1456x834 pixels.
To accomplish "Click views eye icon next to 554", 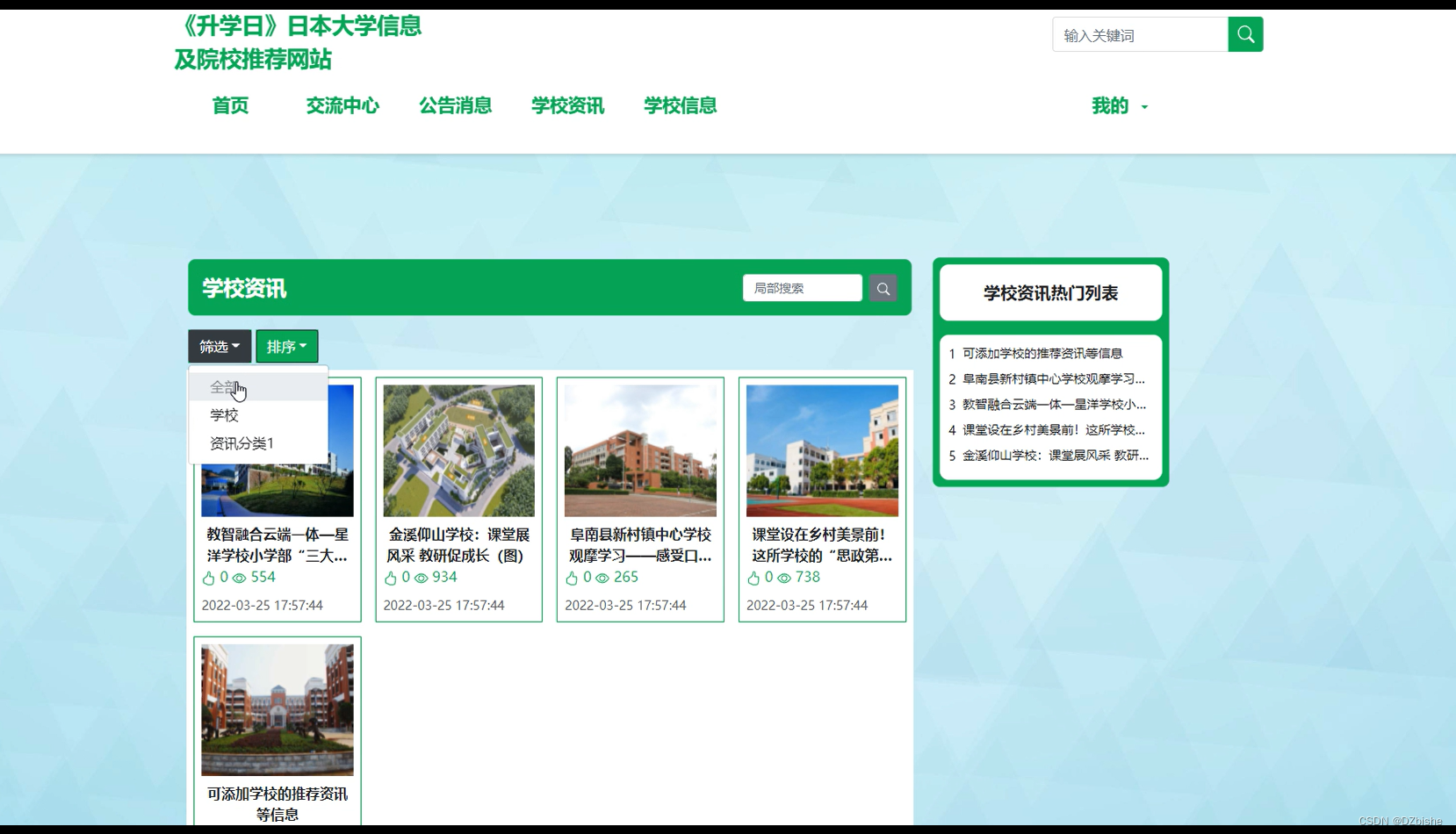I will (x=239, y=578).
